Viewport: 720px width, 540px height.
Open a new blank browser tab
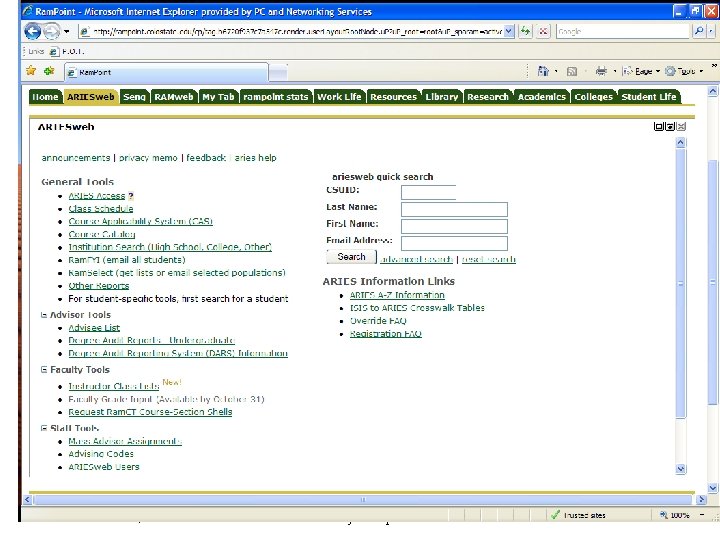pyautogui.click(x=278, y=72)
